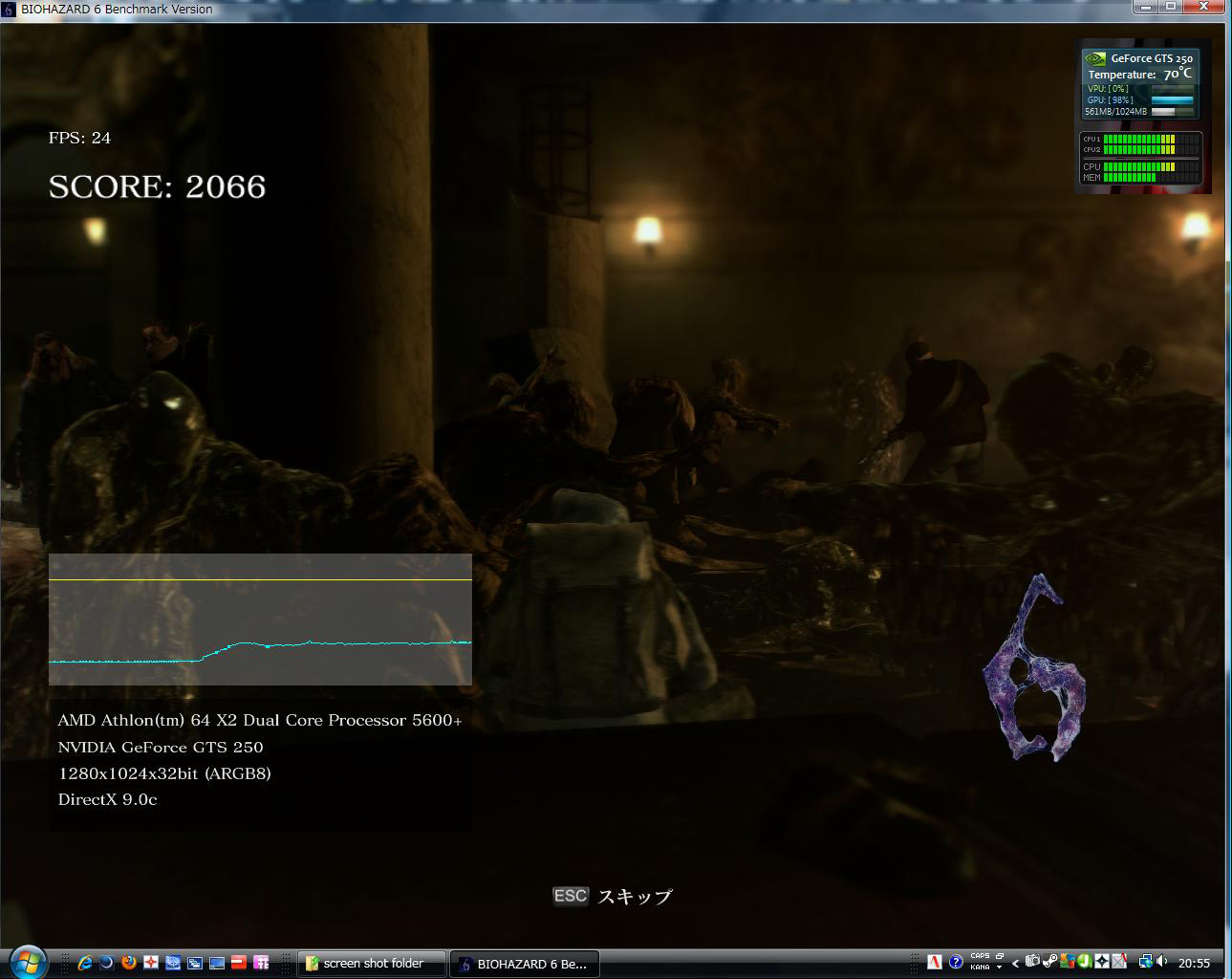Maximize the BIOHAZARD 6 Benchmark window
The width and height of the screenshot is (1232, 979).
1172,8
